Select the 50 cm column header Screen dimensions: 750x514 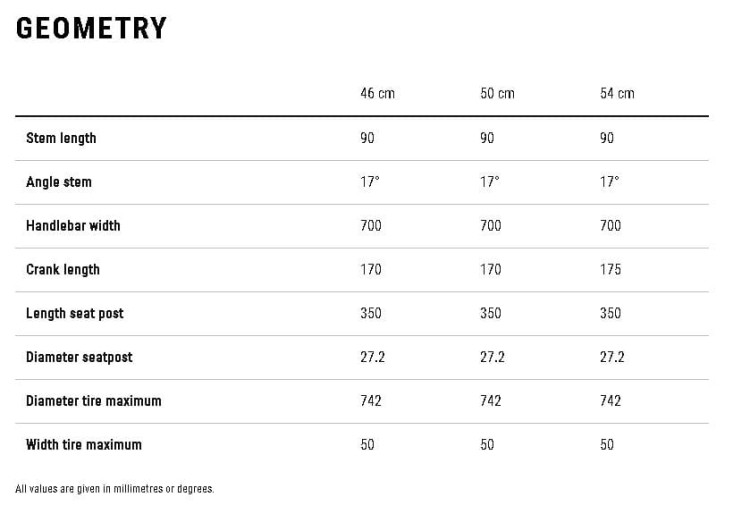497,93
